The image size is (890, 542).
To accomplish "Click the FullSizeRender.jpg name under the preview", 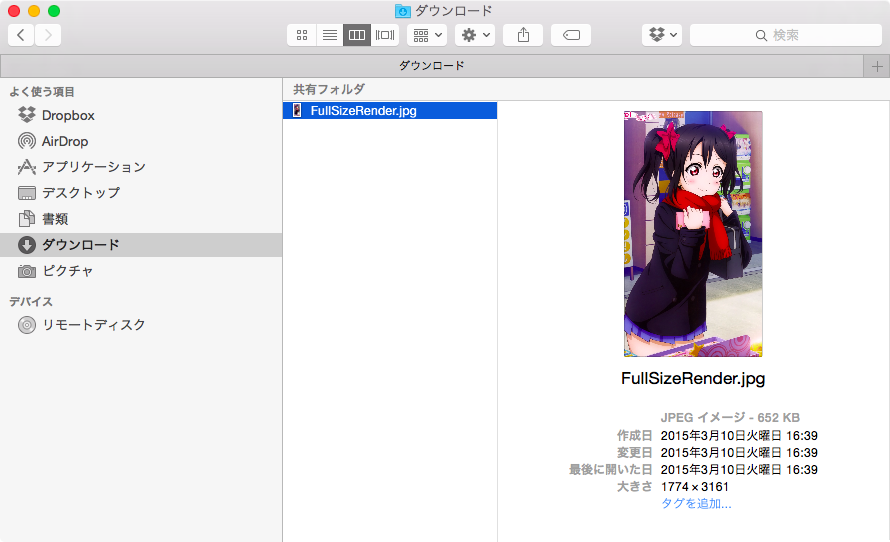I will click(x=693, y=379).
